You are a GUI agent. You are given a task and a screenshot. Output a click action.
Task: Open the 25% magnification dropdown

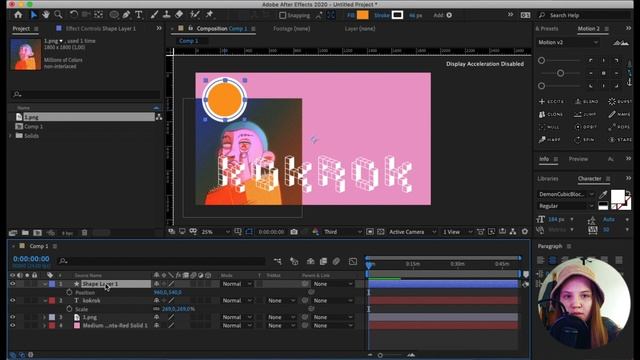(x=216, y=232)
